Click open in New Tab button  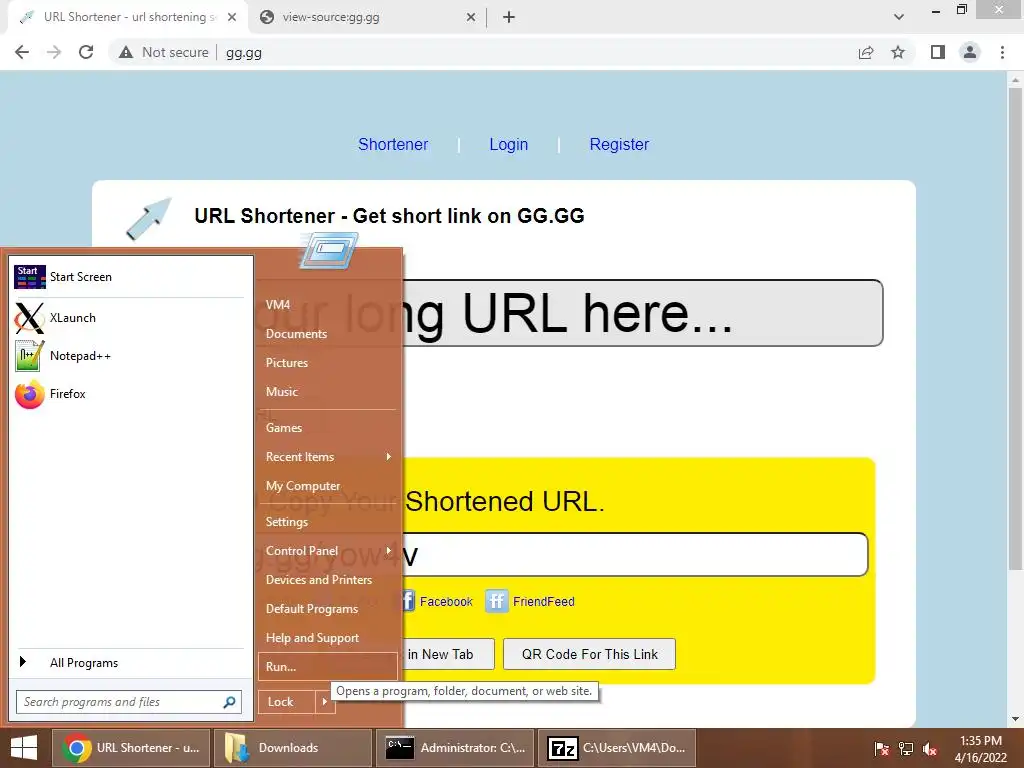click(x=448, y=654)
